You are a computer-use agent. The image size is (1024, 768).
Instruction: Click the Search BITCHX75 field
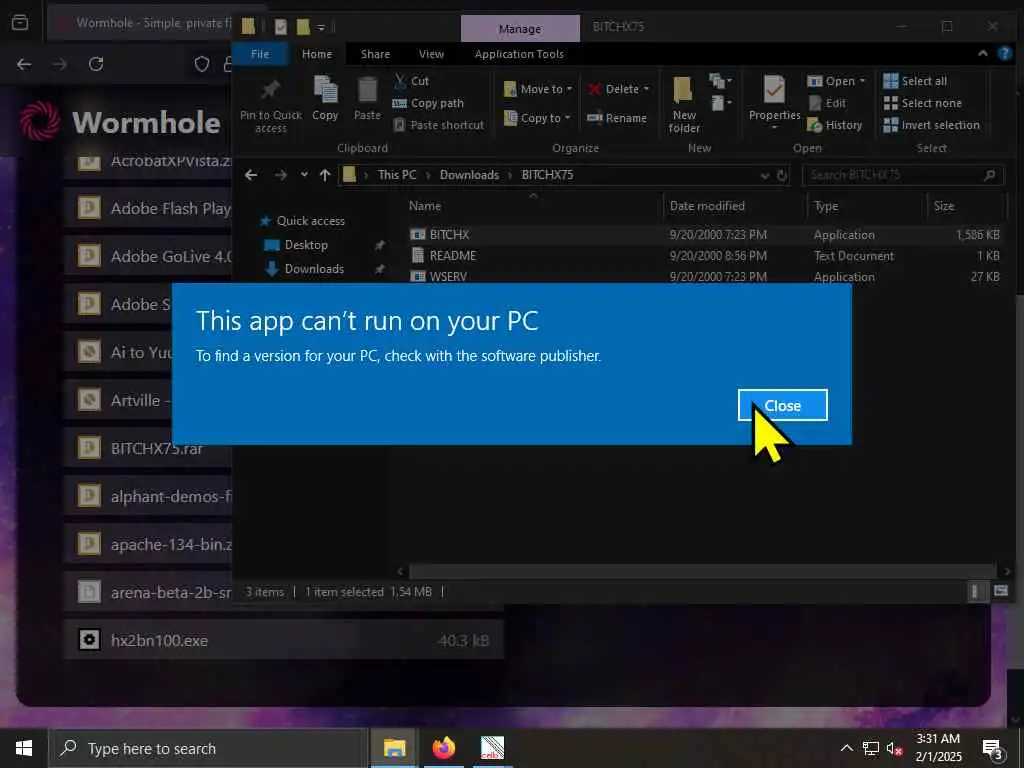(903, 175)
